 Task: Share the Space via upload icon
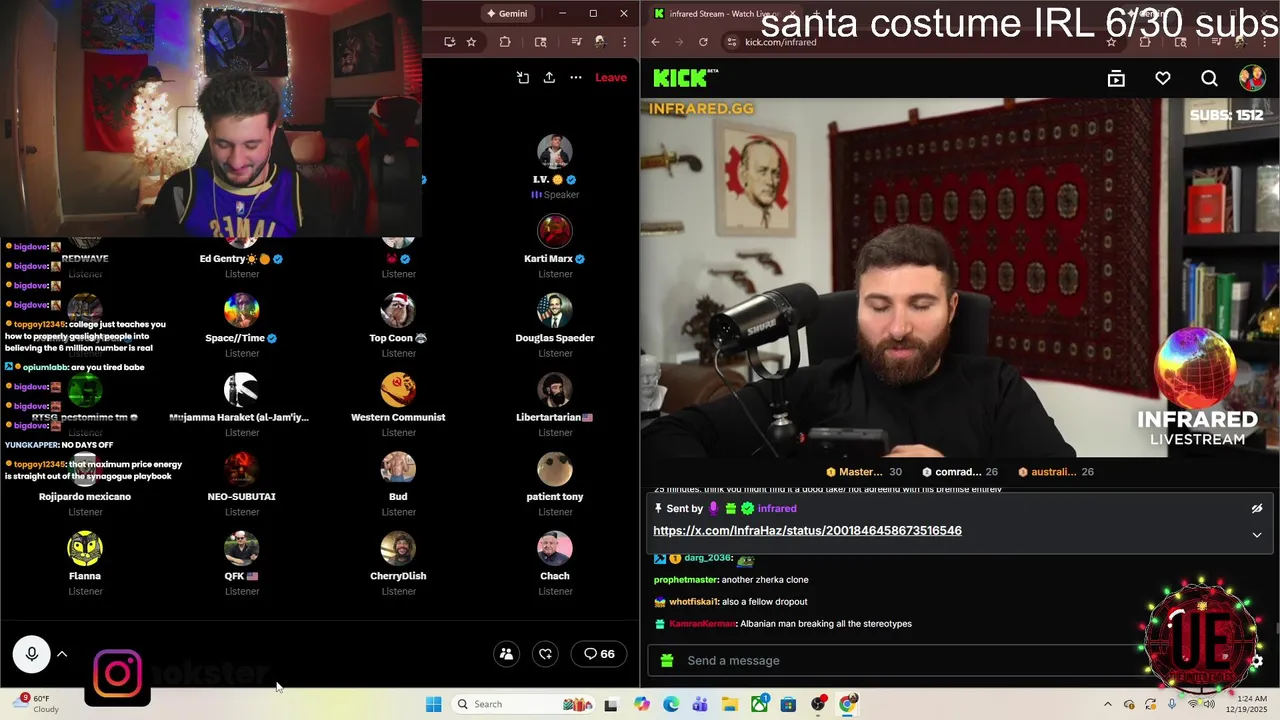pyautogui.click(x=549, y=77)
